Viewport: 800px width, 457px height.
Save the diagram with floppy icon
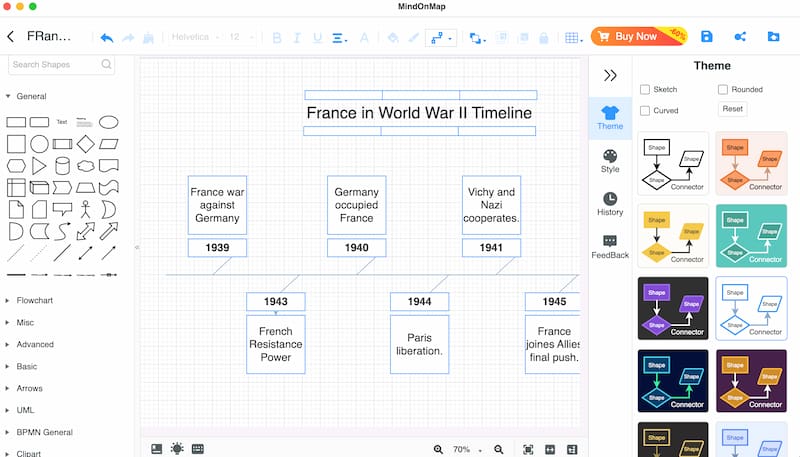[707, 36]
